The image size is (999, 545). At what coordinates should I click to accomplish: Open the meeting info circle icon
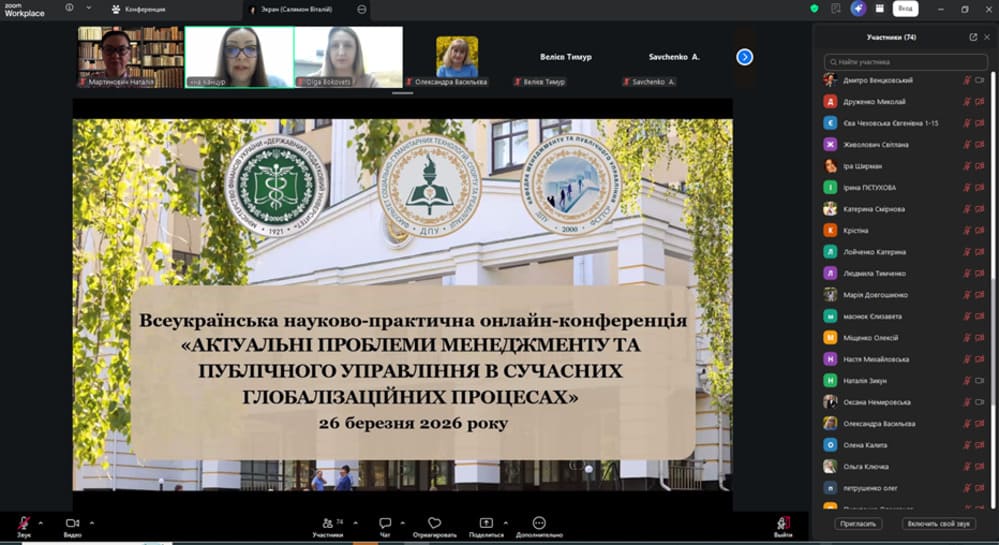(x=69, y=8)
